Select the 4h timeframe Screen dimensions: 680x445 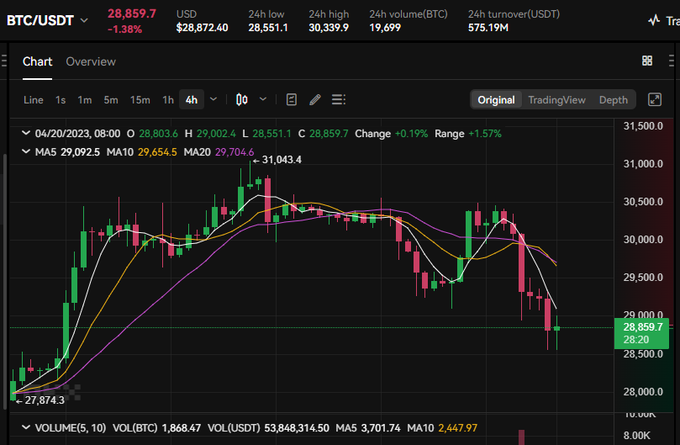point(191,100)
